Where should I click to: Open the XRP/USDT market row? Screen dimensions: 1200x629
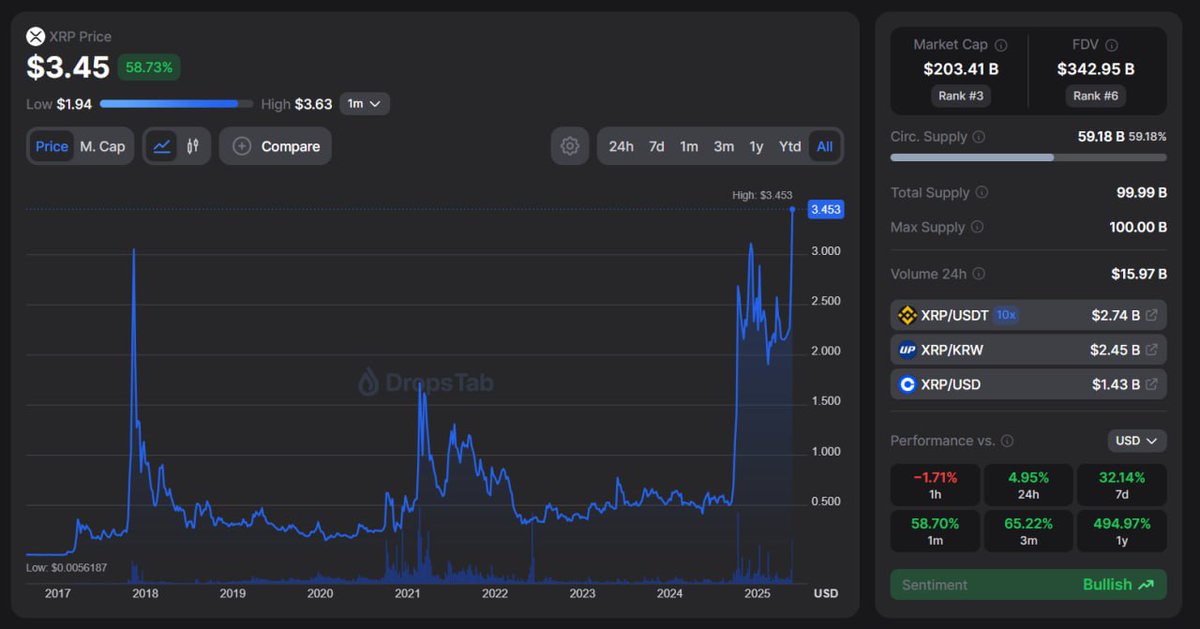point(1028,315)
